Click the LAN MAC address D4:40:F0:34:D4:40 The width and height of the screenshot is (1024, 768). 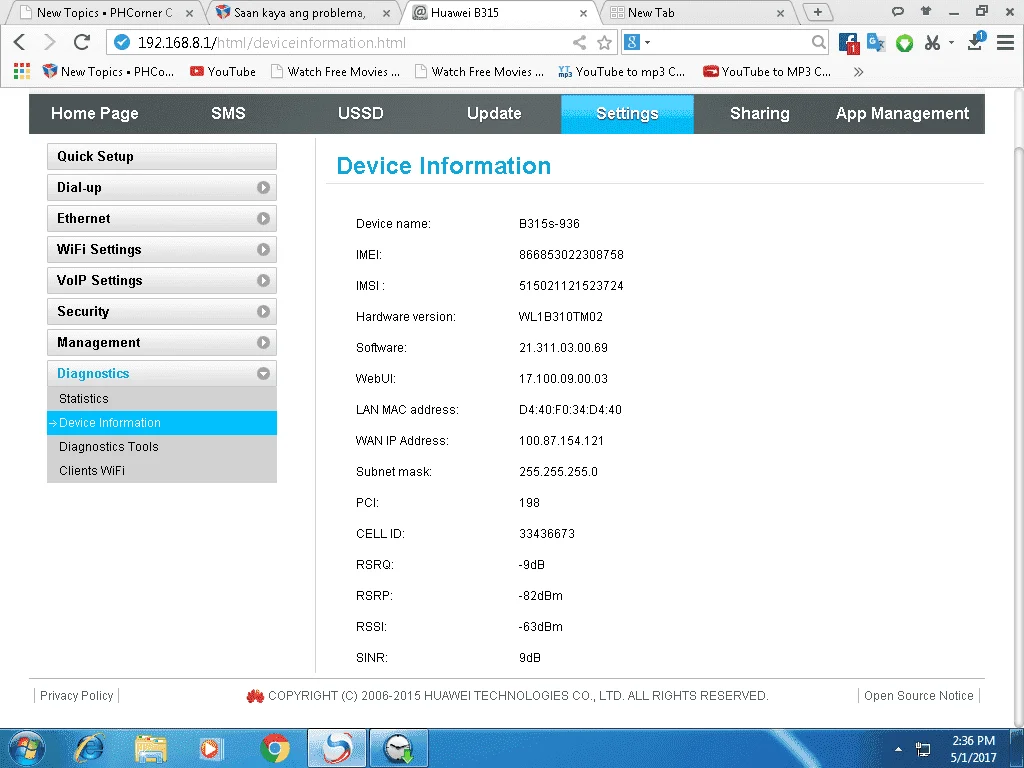[570, 410]
